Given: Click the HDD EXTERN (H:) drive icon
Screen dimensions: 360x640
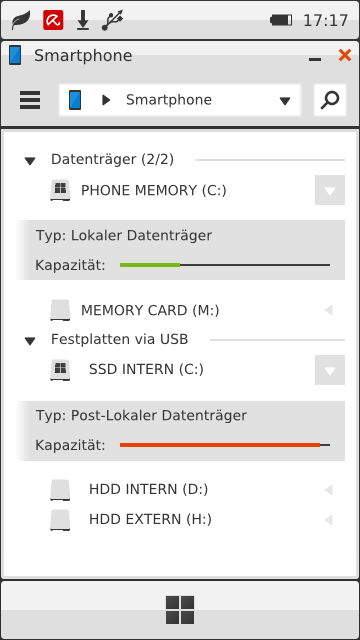Looking at the screenshot, I should pyautogui.click(x=60, y=520).
